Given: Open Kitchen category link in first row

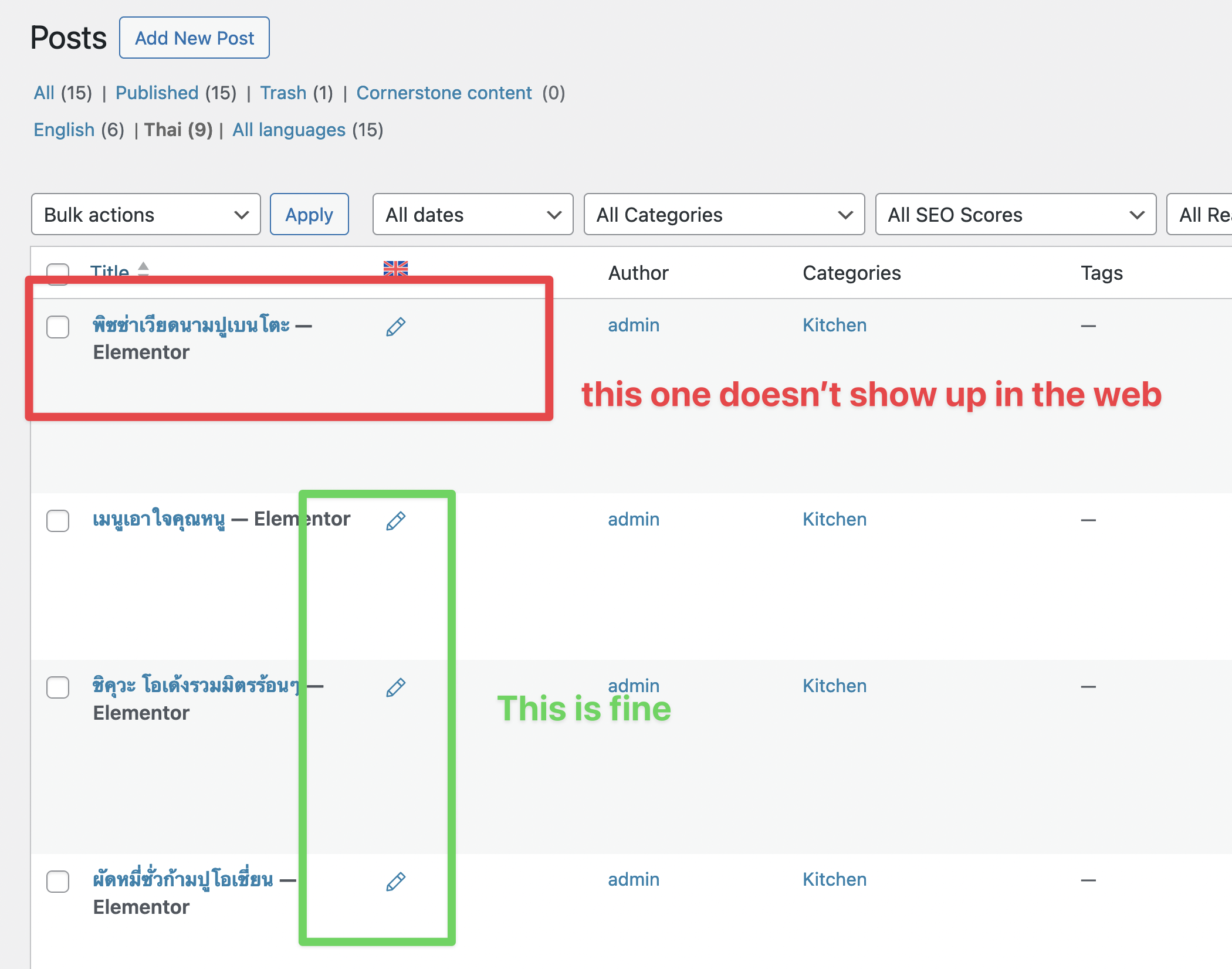Looking at the screenshot, I should point(834,325).
